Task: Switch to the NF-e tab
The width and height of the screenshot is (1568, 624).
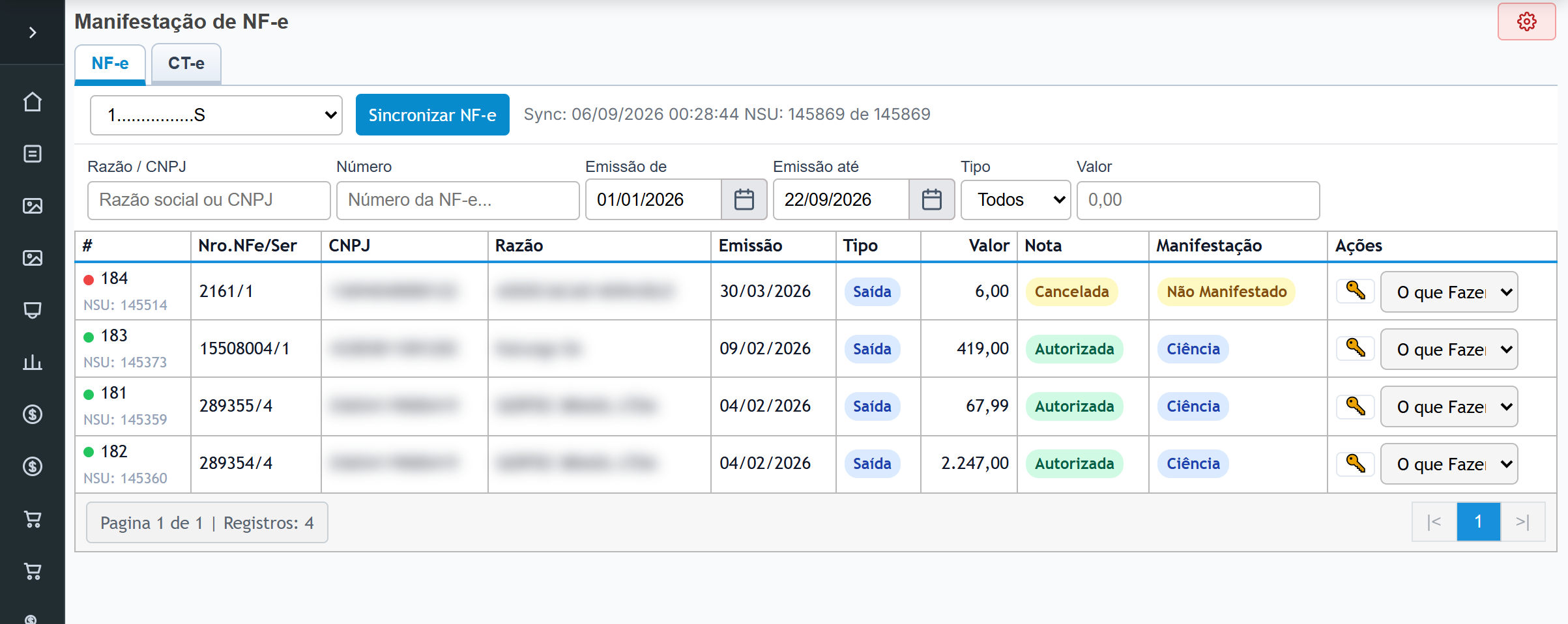Action: [x=110, y=64]
